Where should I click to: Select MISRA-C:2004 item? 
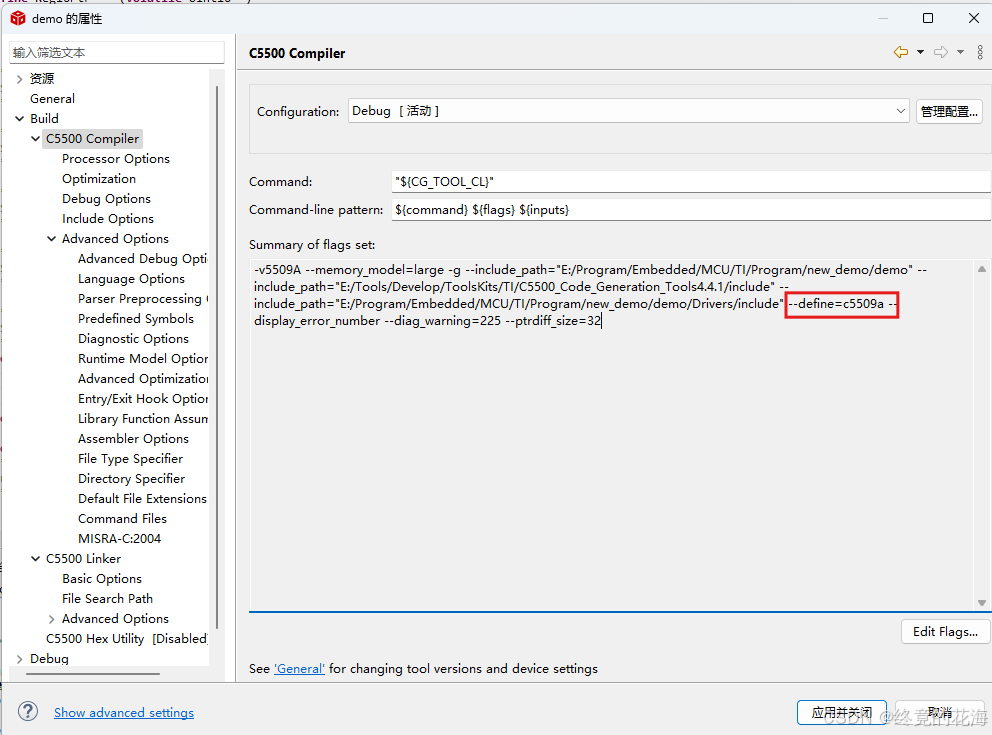(x=120, y=539)
